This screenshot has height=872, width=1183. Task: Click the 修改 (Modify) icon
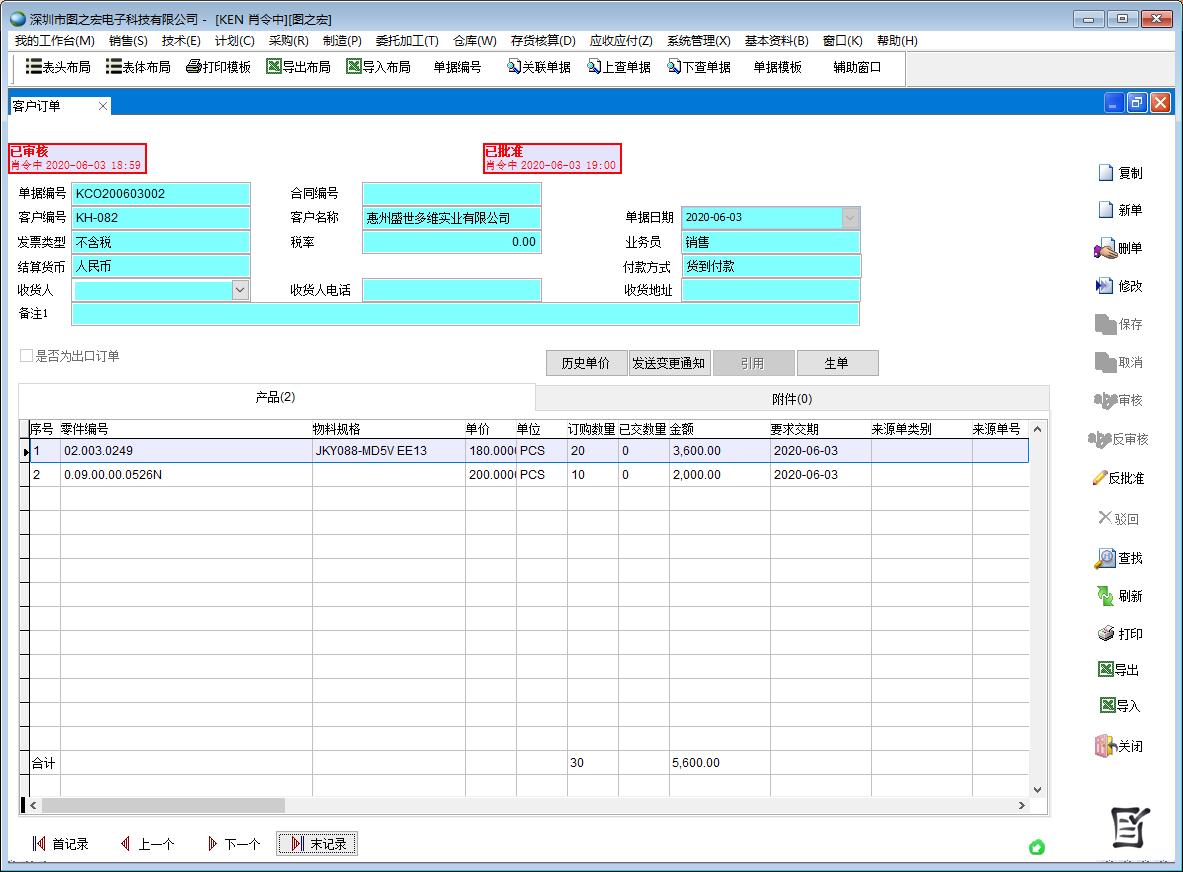point(1105,286)
